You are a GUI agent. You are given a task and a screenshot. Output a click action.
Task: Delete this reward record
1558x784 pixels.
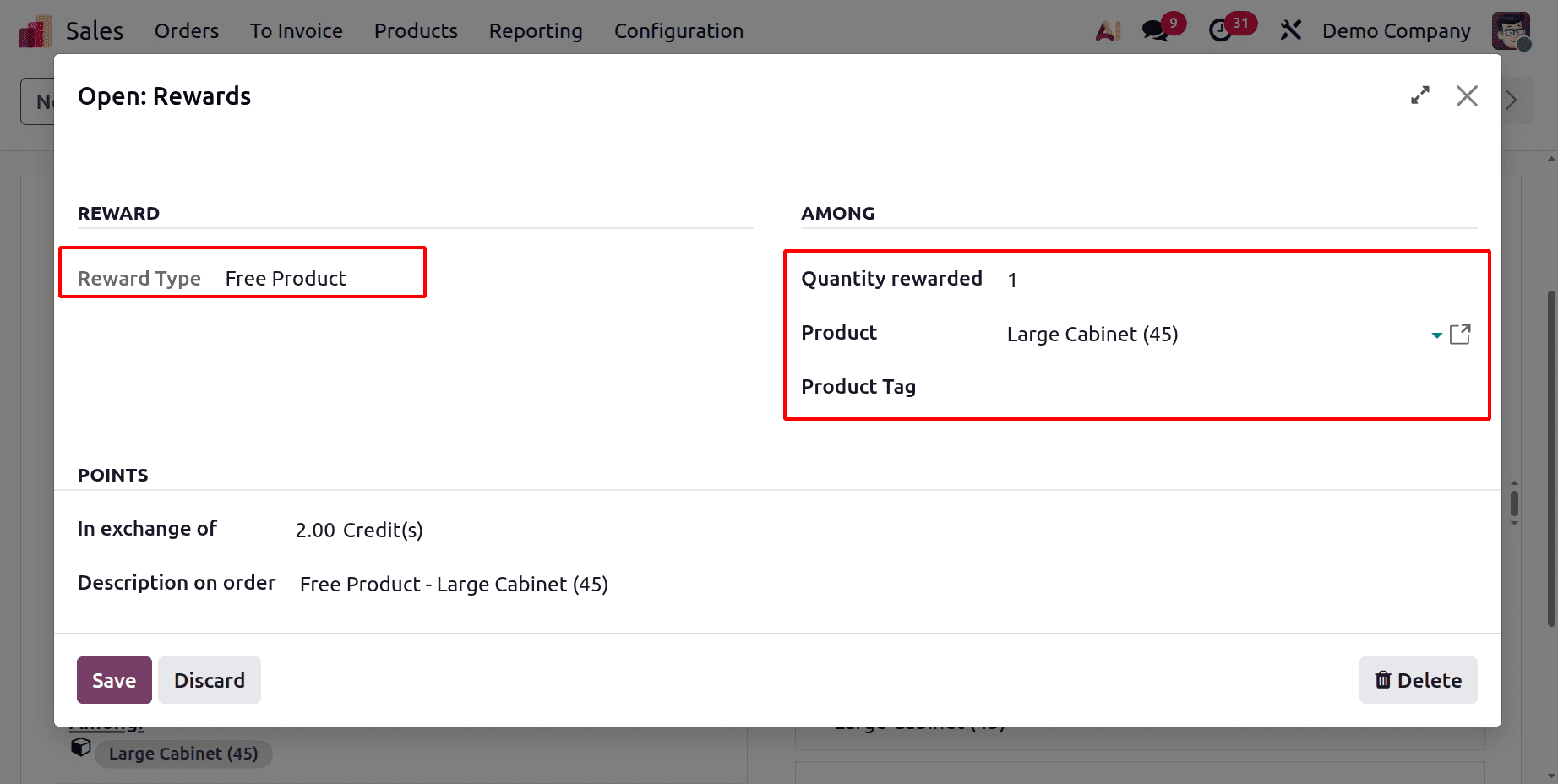coord(1418,680)
